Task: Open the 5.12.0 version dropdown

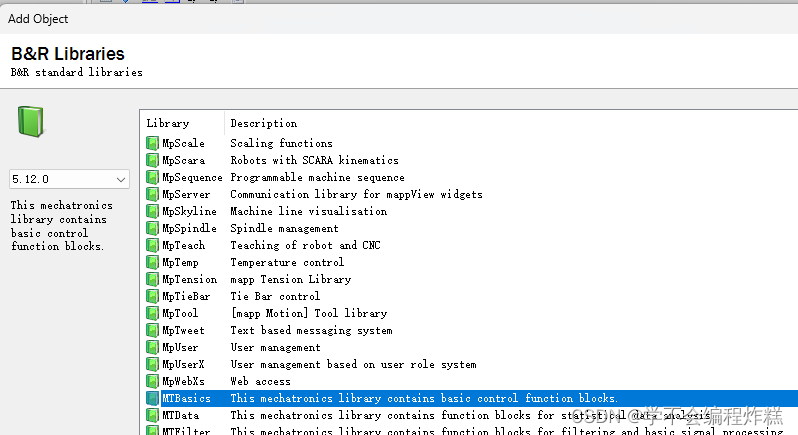Action: coord(69,179)
